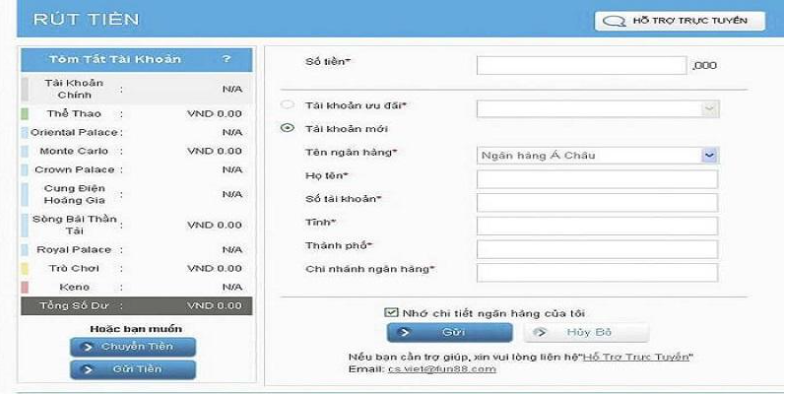Click the Crown Palace row
Image resolution: width=796 pixels, height=397 pixels.
click(137, 170)
